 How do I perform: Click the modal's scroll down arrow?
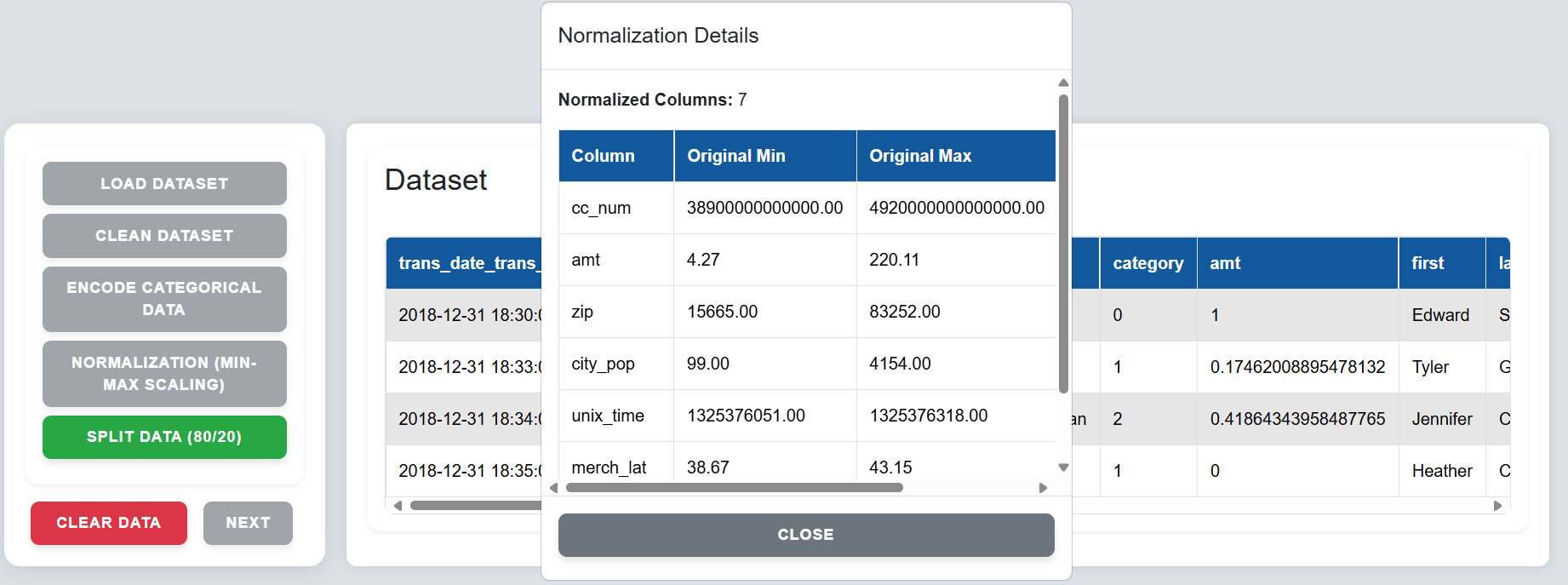point(1063,467)
